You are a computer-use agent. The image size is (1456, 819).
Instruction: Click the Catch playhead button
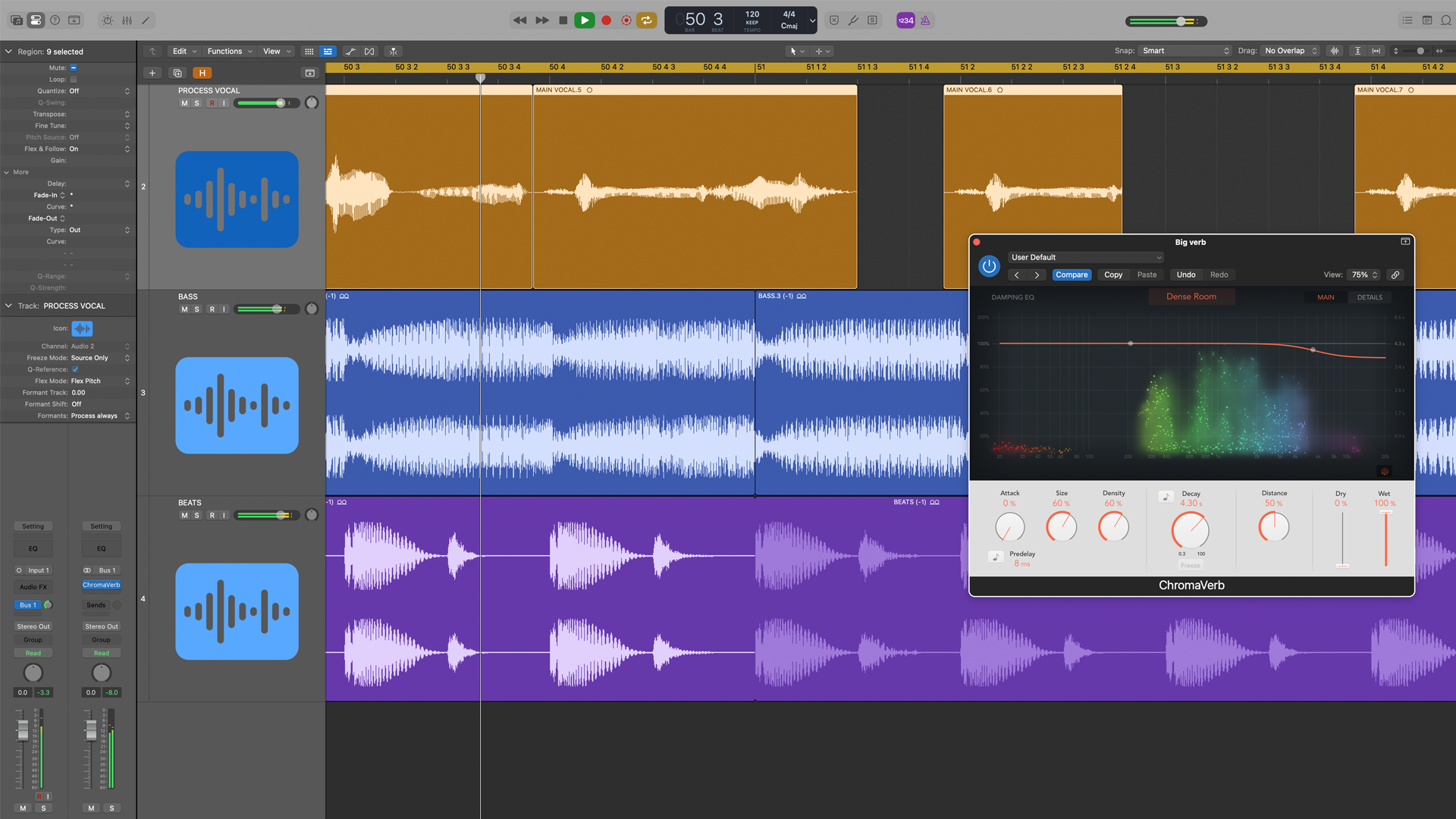393,52
